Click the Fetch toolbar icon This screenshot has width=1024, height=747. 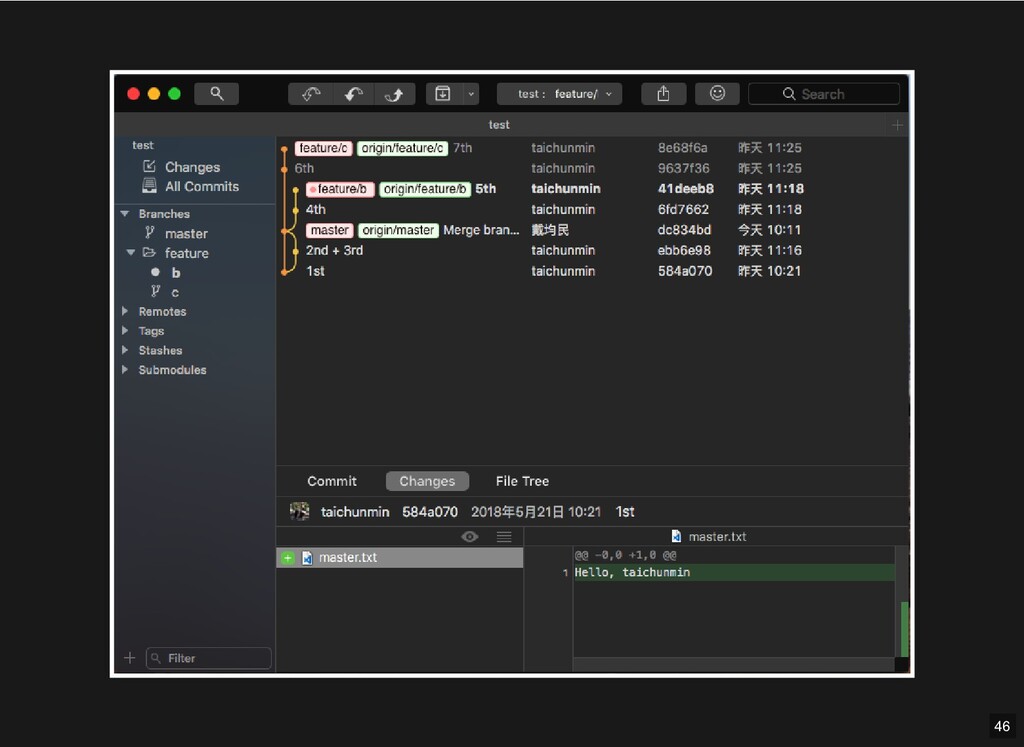[311, 94]
